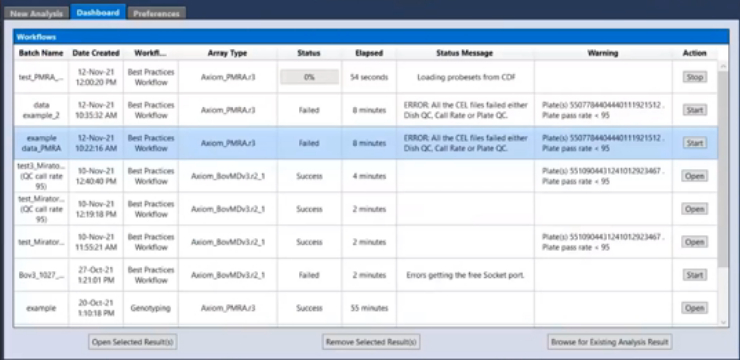The image size is (740, 360).
Task: Click Axiom_BovMDv3.r2_1 in the Bov3_1027 row
Action: tap(227, 275)
